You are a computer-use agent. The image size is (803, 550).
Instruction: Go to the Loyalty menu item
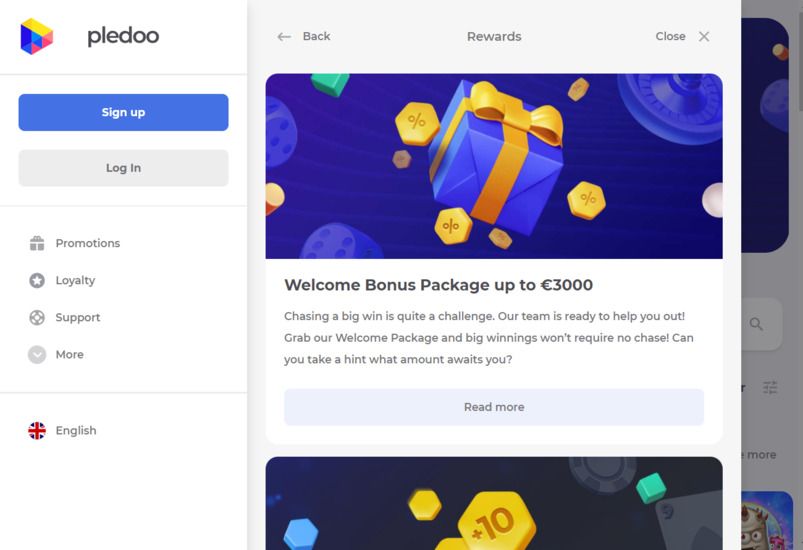pyautogui.click(x=75, y=280)
